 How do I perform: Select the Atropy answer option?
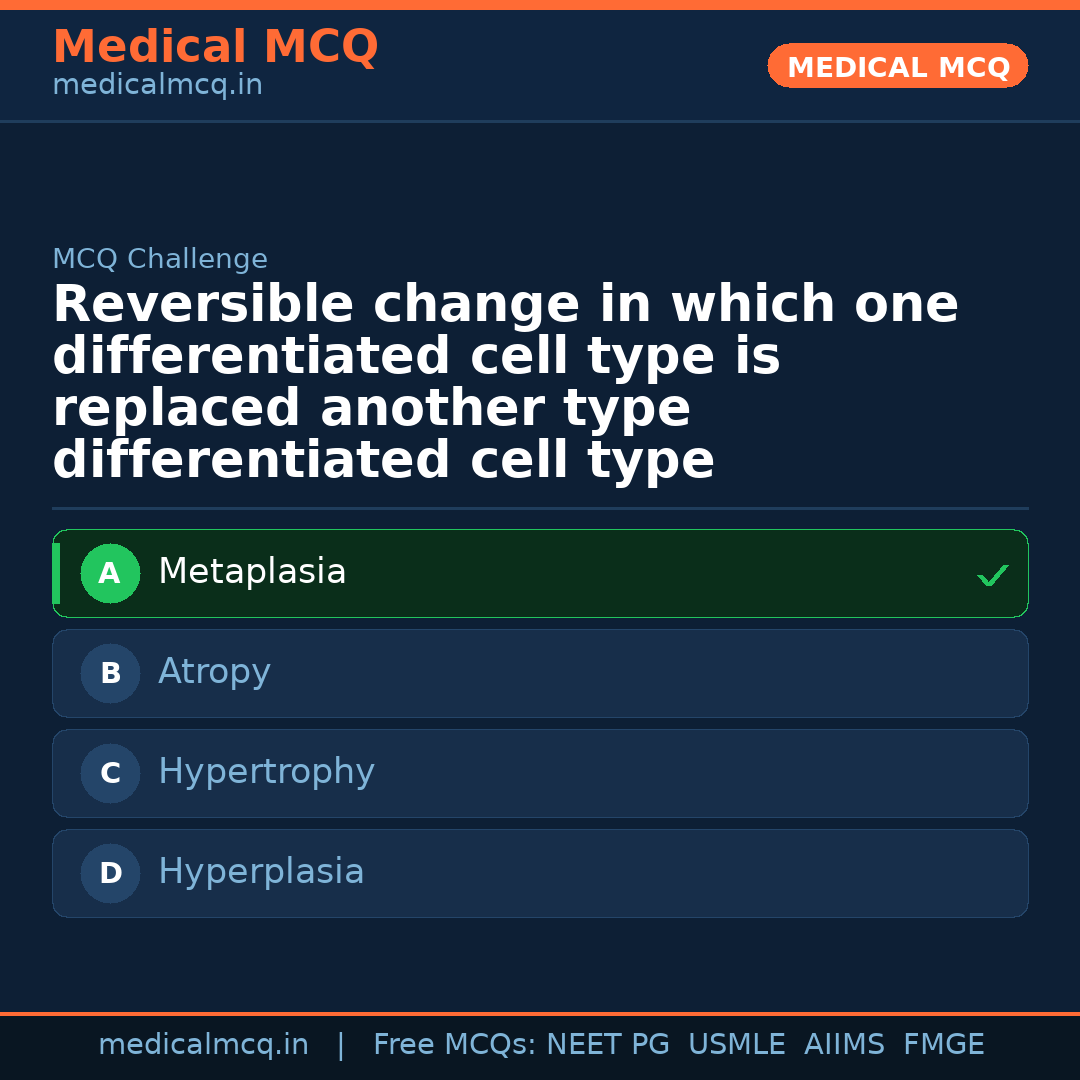(540, 673)
